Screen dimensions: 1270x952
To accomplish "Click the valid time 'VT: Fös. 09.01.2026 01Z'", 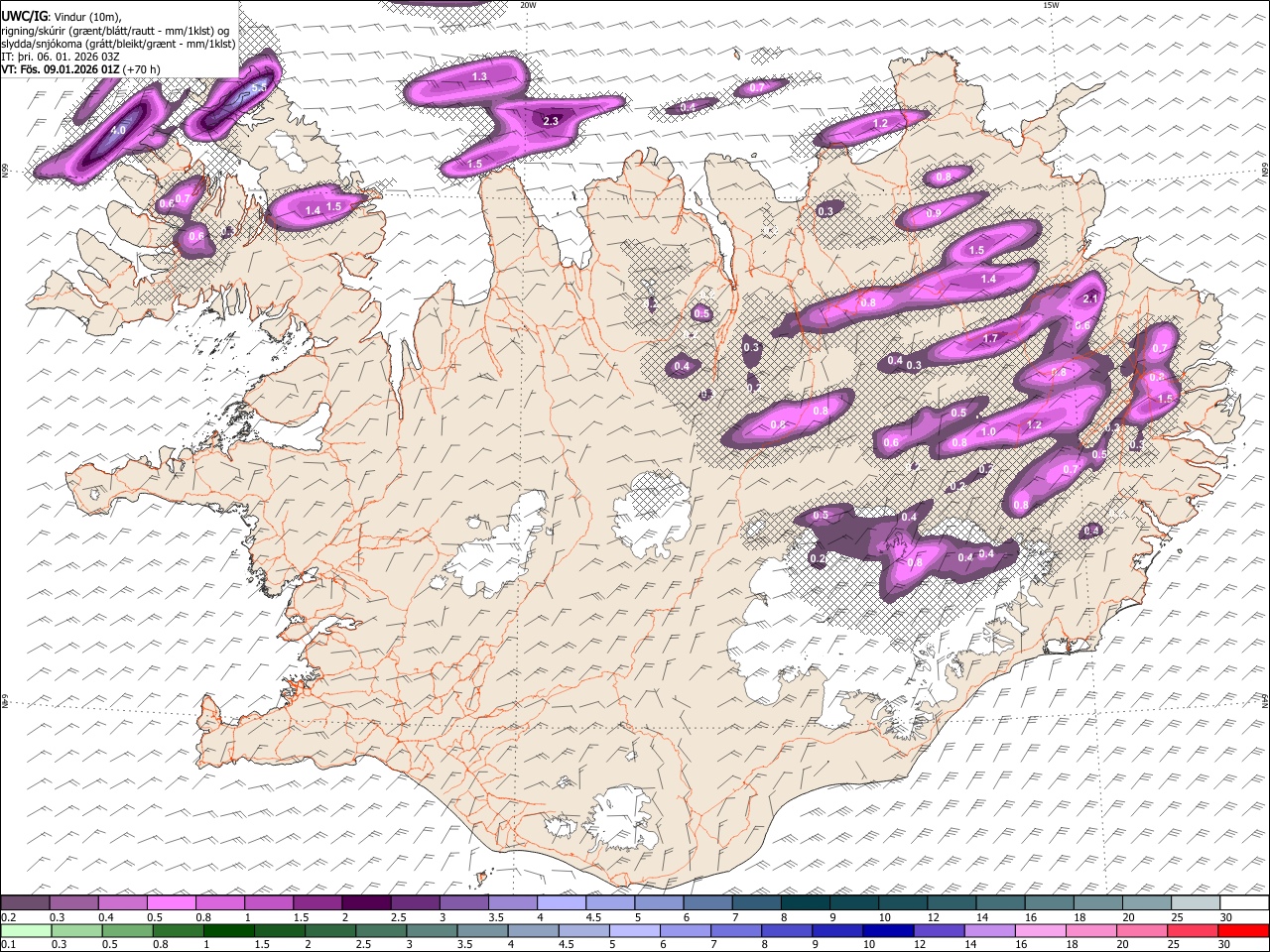I will point(59,69).
